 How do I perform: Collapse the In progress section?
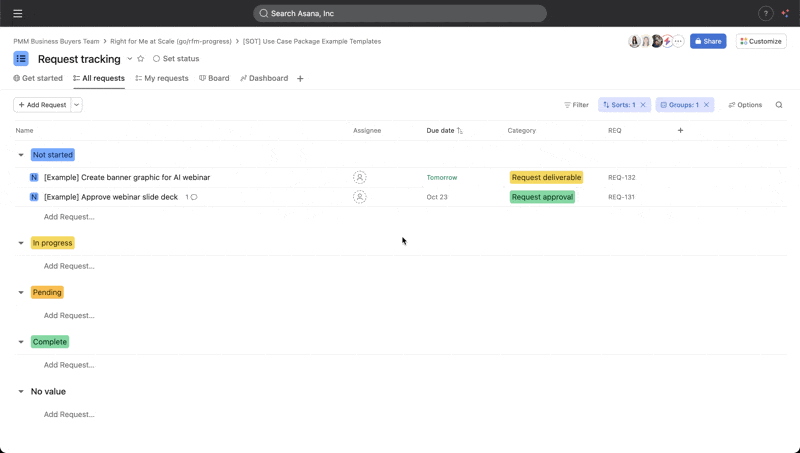click(21, 243)
